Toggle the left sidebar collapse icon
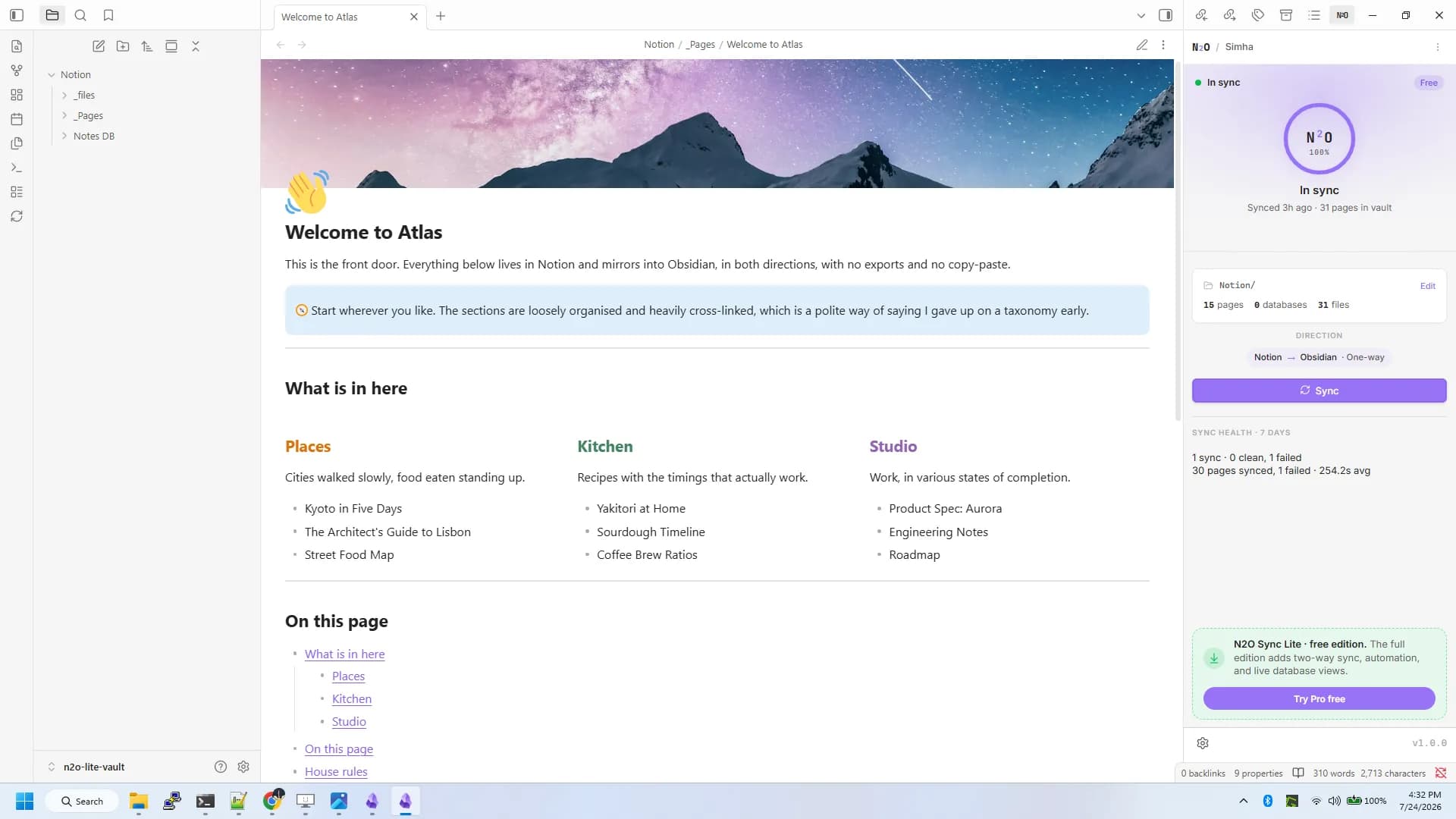This screenshot has height=819, width=1456. click(17, 15)
